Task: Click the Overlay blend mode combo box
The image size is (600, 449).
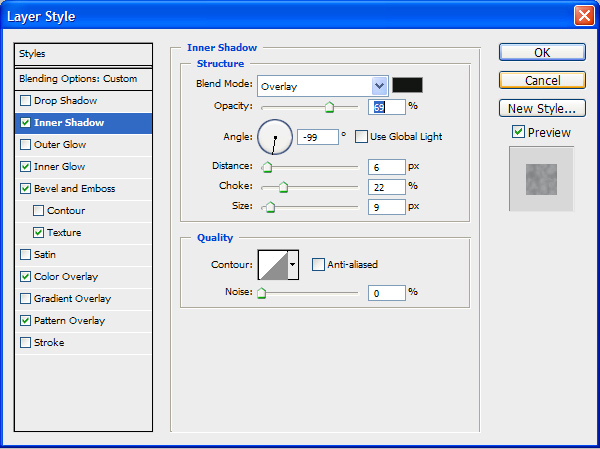Action: [323, 86]
